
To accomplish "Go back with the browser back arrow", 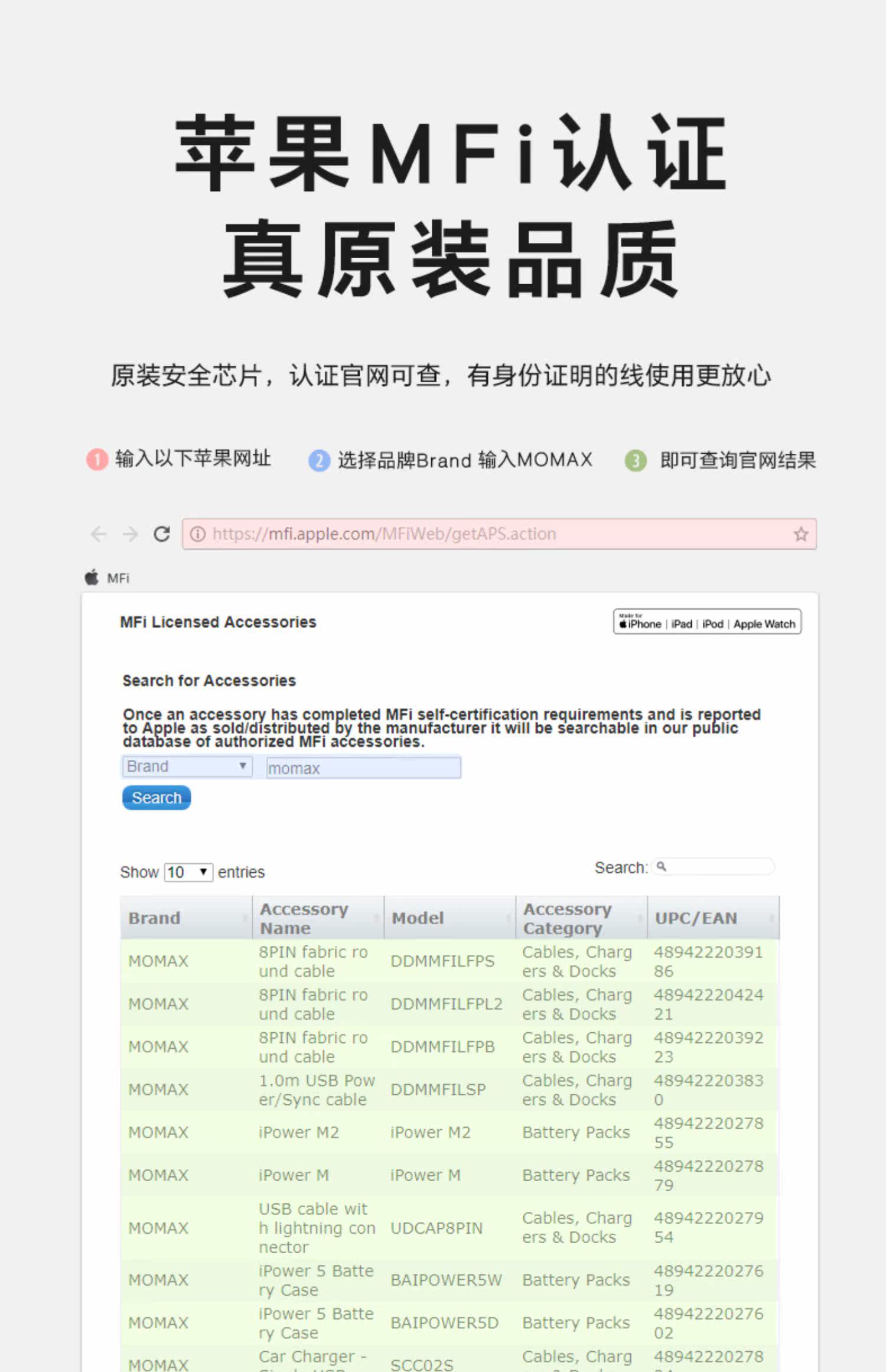I will [x=99, y=534].
